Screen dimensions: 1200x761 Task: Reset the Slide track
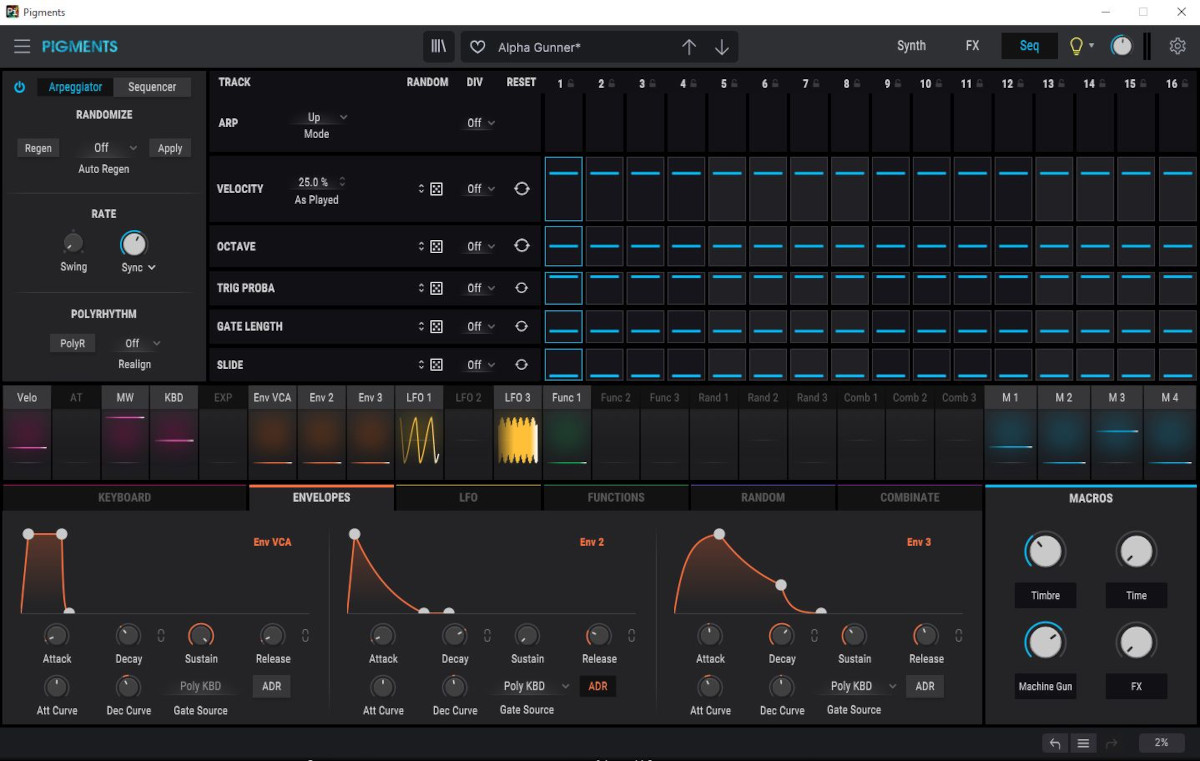pos(521,365)
